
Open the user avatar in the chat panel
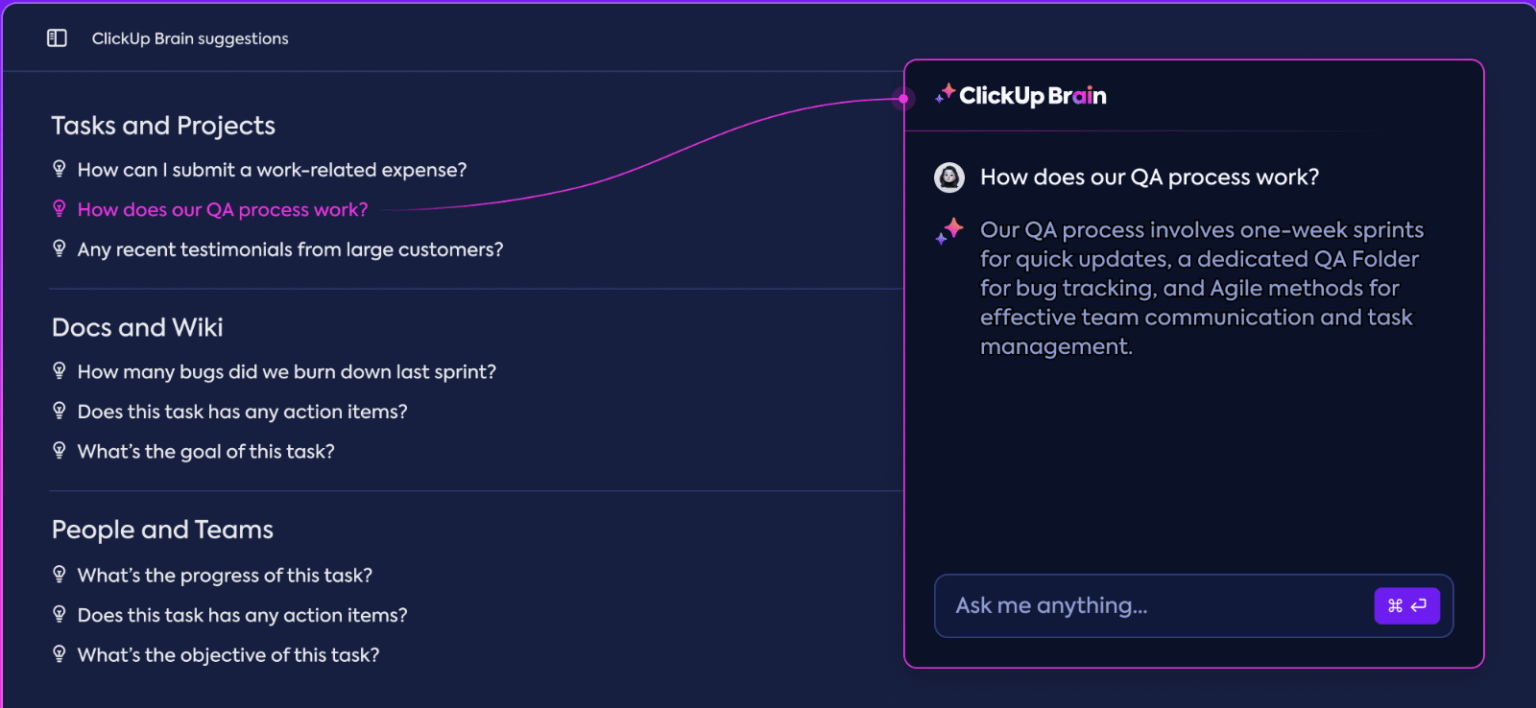[948, 177]
